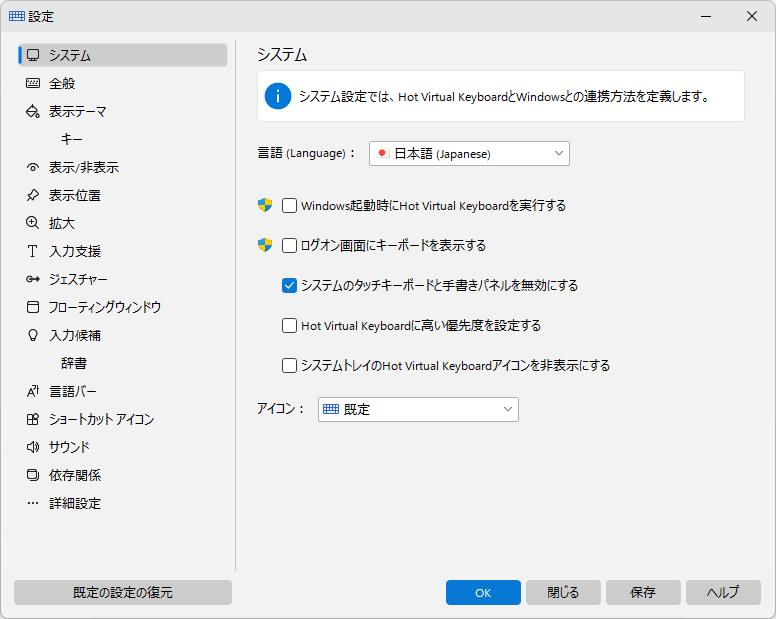The width and height of the screenshot is (776, 619).
Task: Uncheck システムのタッチキーボードと手書きパネルを無効にする
Action: point(289,286)
